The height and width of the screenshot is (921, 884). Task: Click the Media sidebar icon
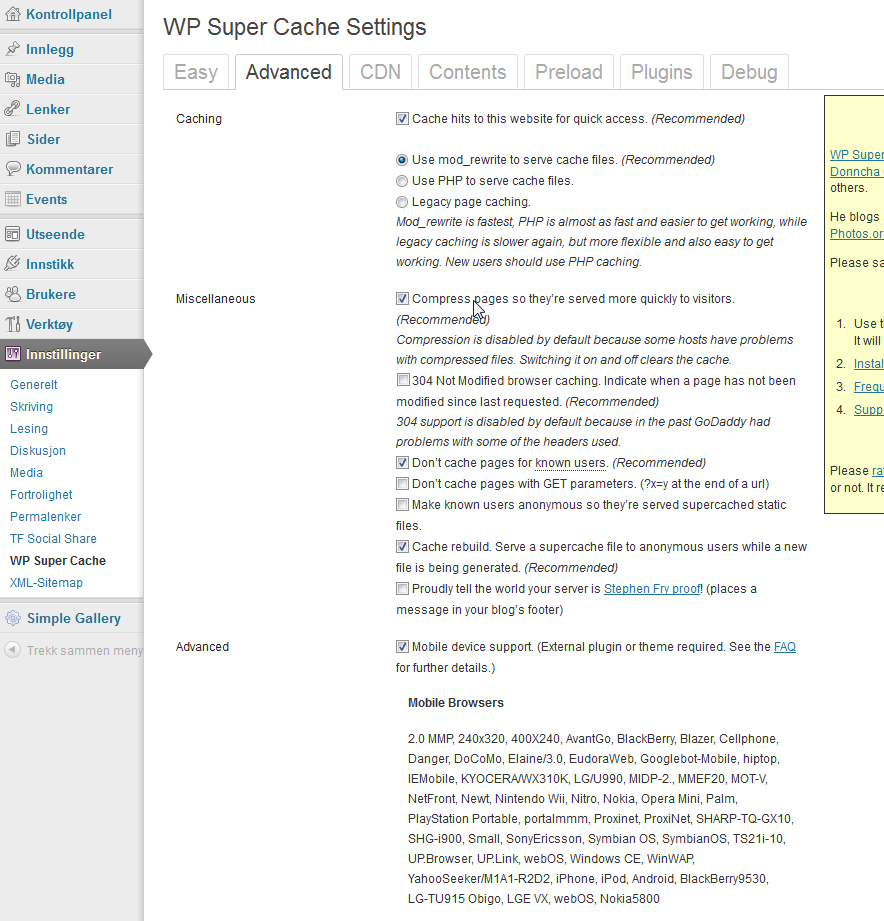pos(12,79)
